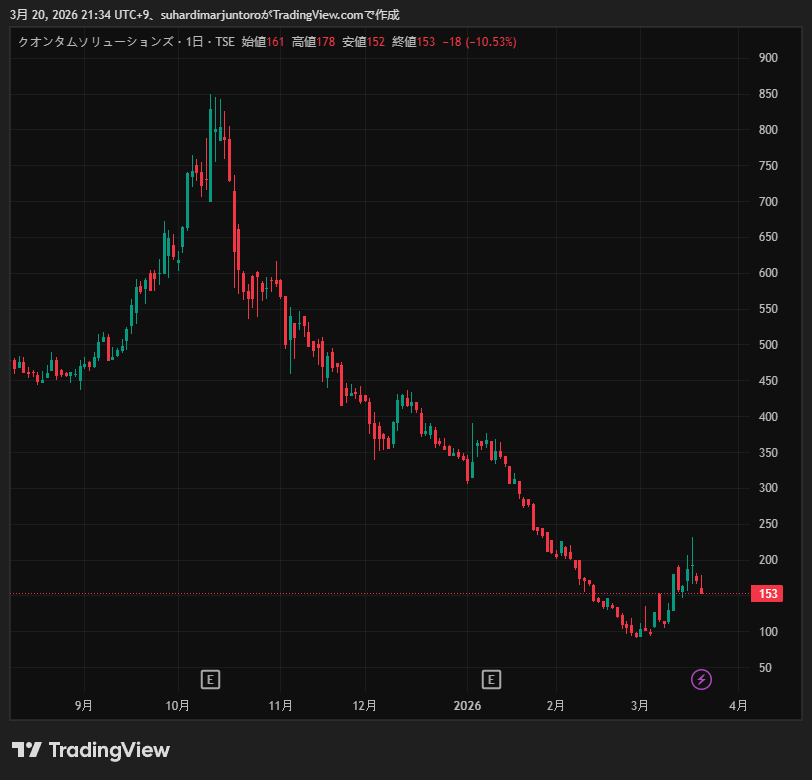Viewport: 812px width, 780px height.
Task: Click the −18 (−10.53%) change value
Action: (x=480, y=42)
